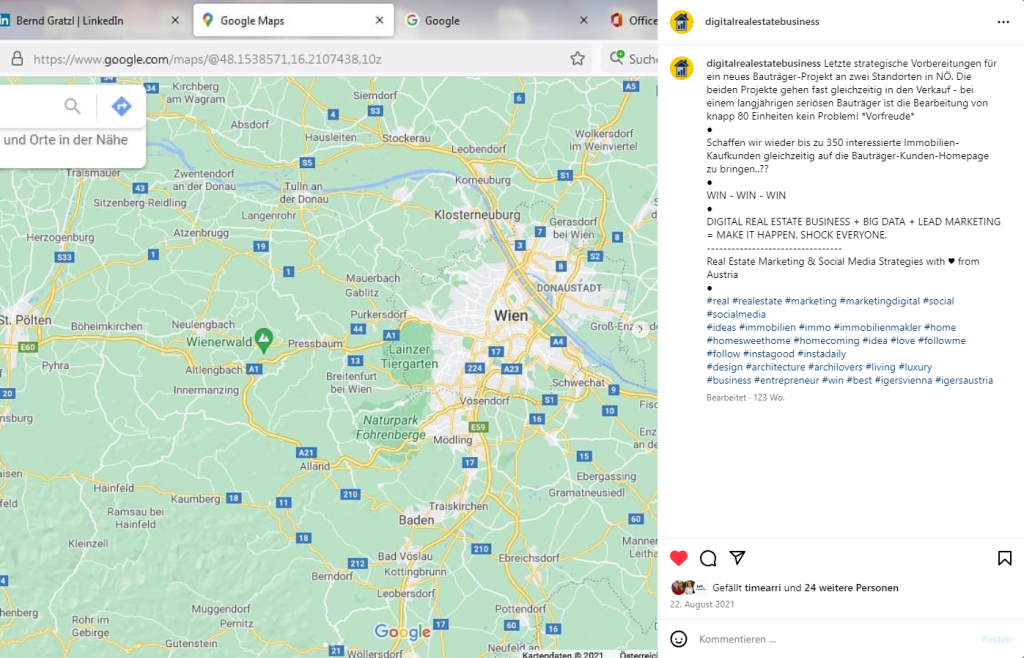Save the post with the bookmark icon
This screenshot has height=658, width=1024.
coord(1004,558)
